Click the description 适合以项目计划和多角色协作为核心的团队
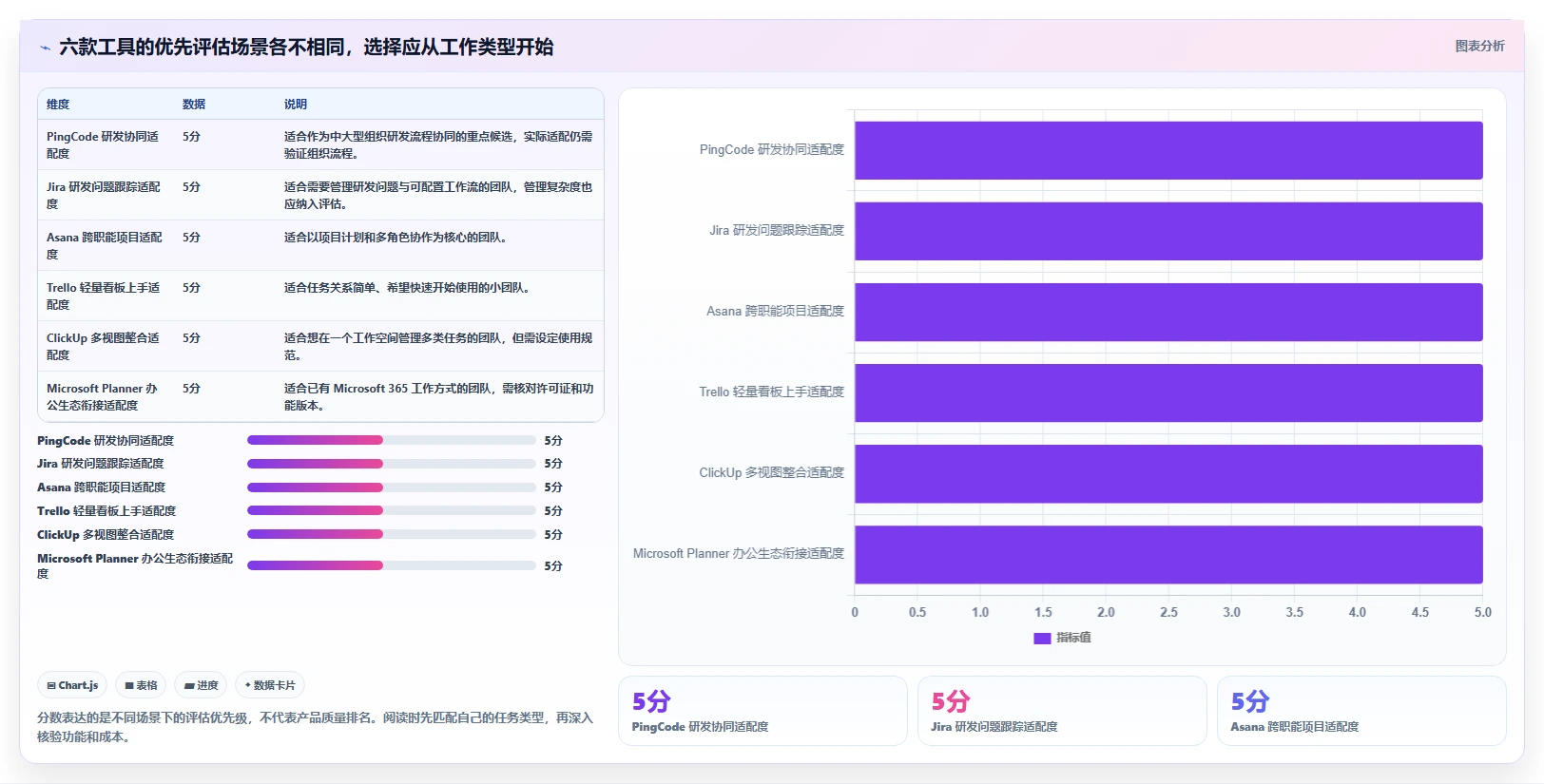 coord(396,238)
